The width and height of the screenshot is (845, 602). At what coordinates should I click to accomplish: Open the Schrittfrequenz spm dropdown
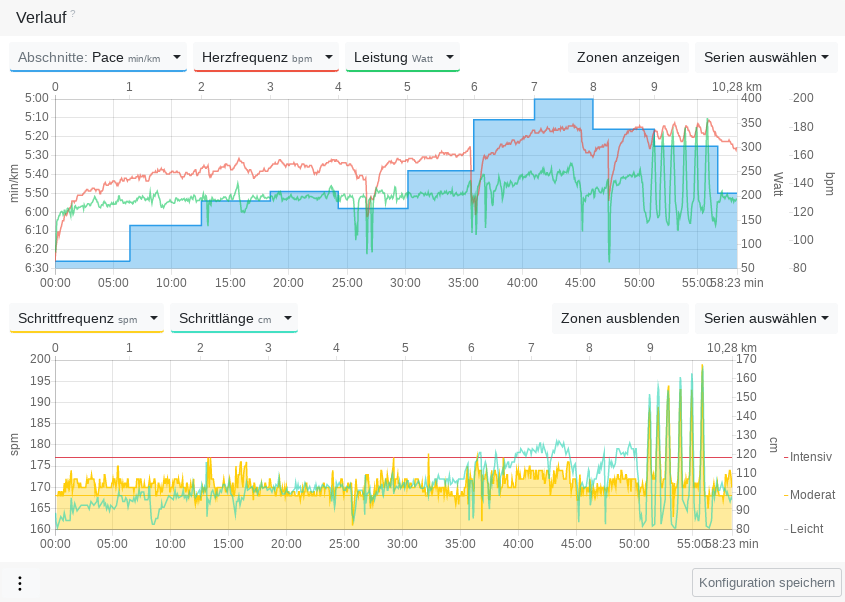pos(153,319)
